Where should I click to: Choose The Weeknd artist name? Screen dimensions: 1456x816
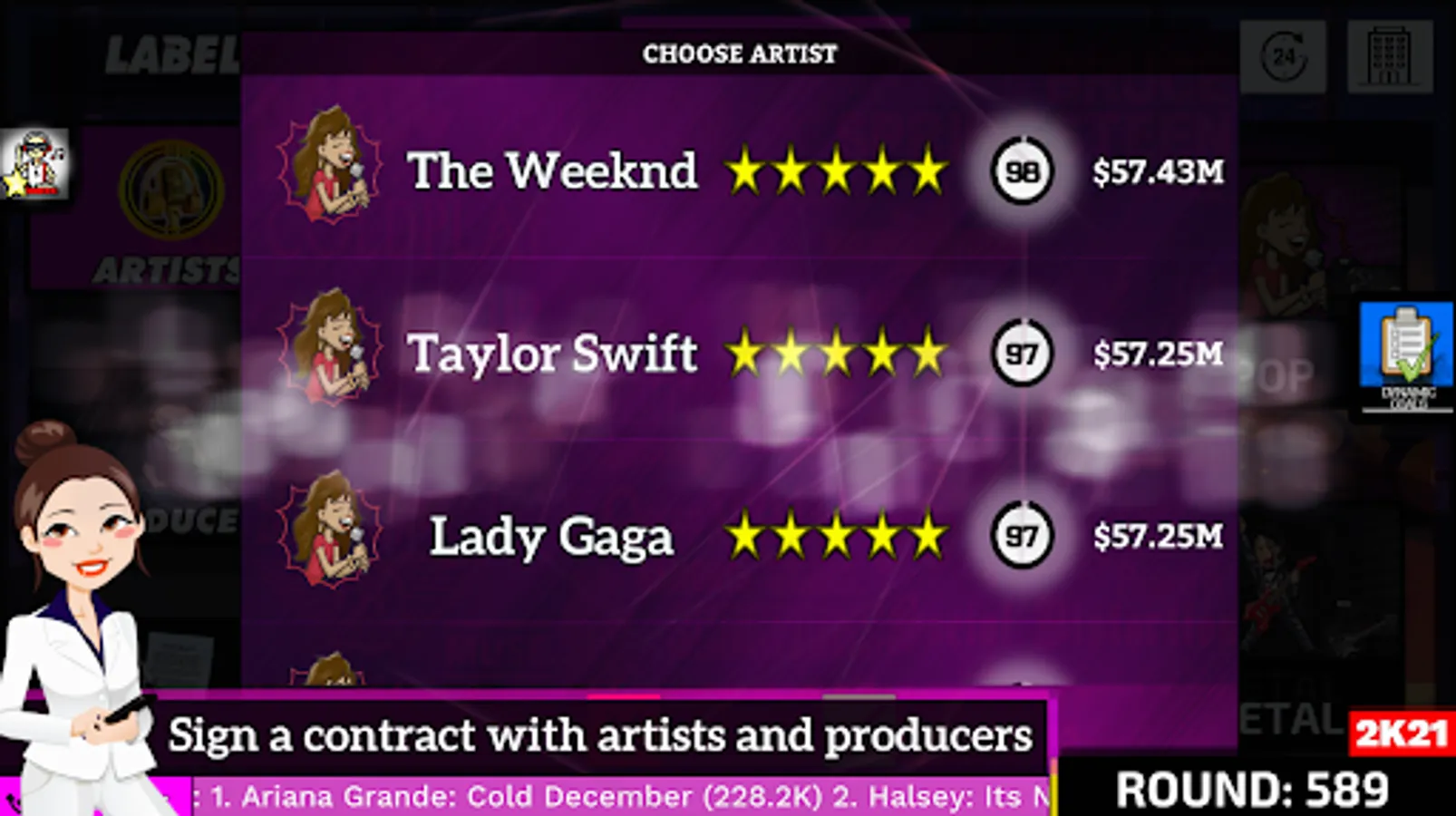[553, 170]
